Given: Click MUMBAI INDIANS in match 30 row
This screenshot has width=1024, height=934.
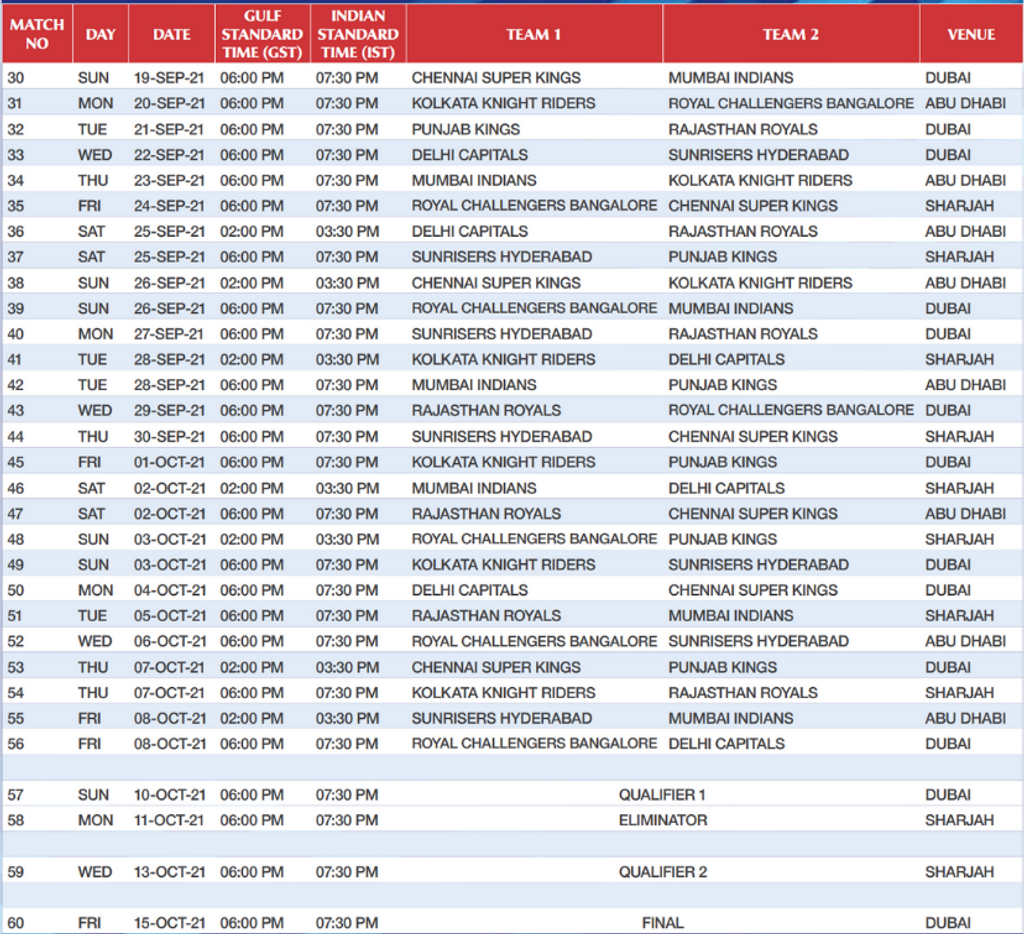Looking at the screenshot, I should pyautogui.click(x=731, y=78).
